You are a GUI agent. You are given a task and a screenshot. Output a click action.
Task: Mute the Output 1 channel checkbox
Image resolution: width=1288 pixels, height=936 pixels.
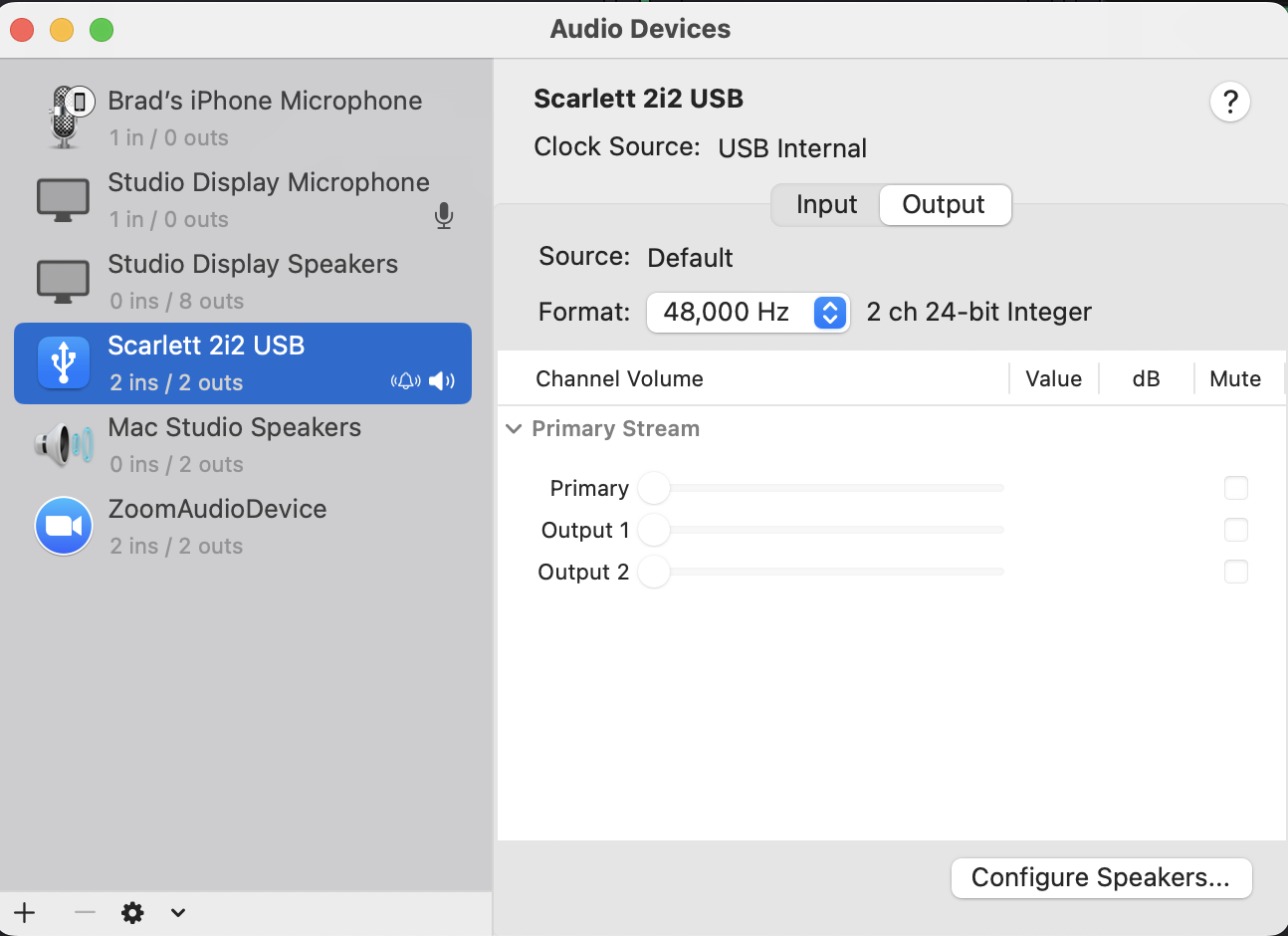[x=1236, y=530]
